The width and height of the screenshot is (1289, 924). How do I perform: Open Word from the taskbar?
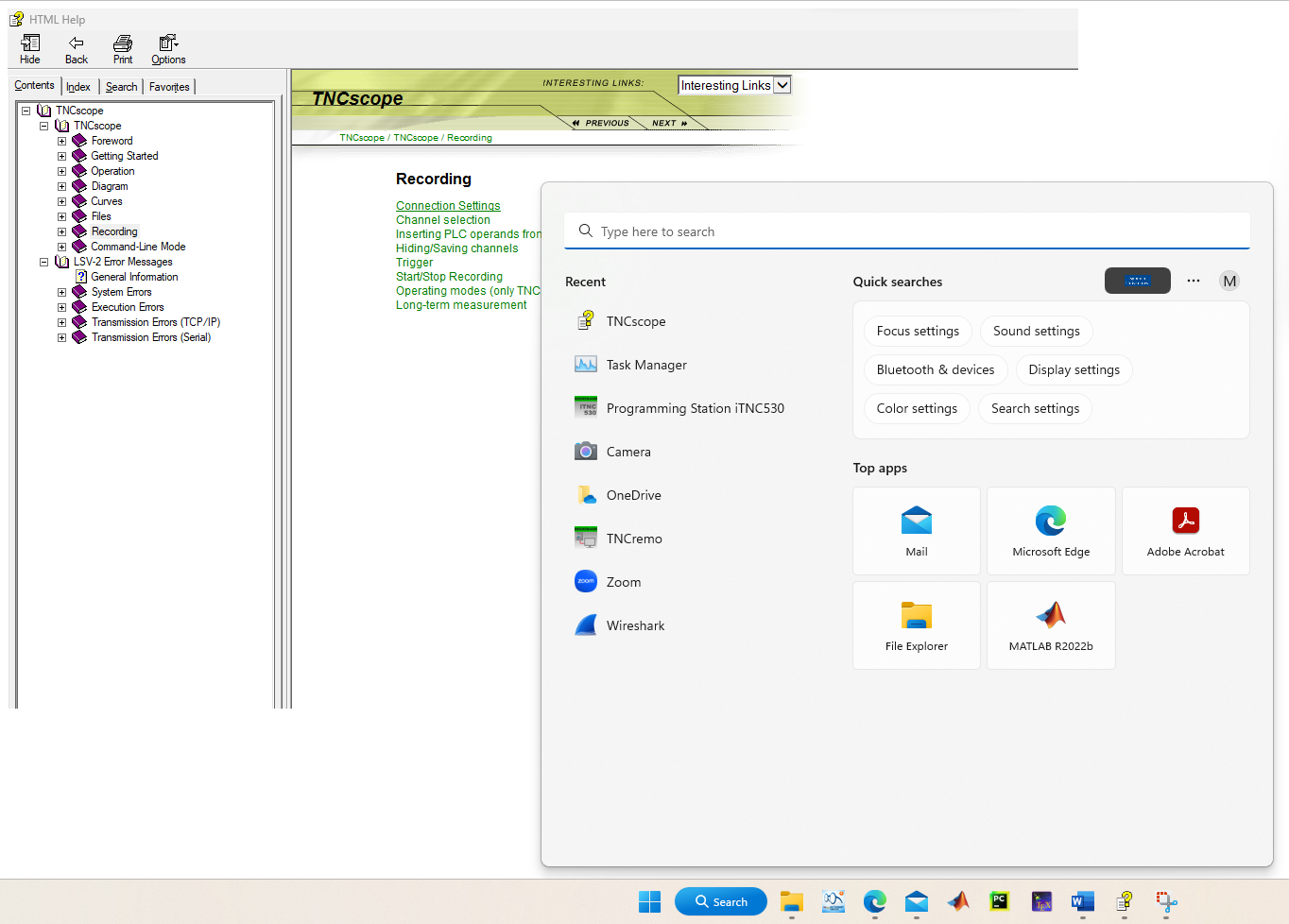point(1083,901)
